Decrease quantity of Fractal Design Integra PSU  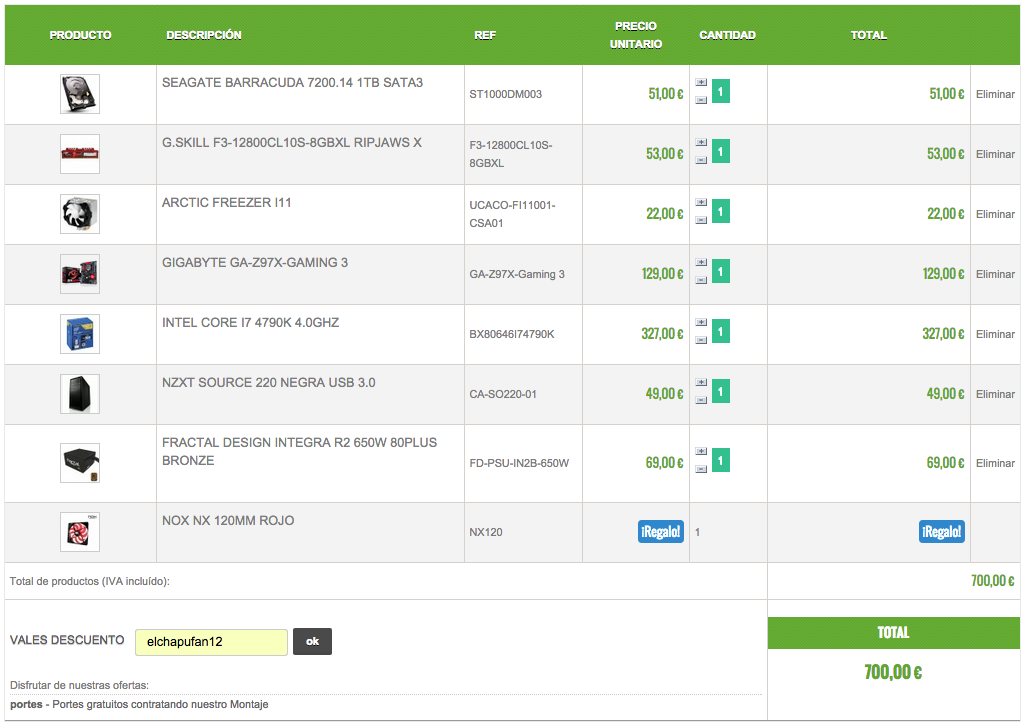coord(701,469)
